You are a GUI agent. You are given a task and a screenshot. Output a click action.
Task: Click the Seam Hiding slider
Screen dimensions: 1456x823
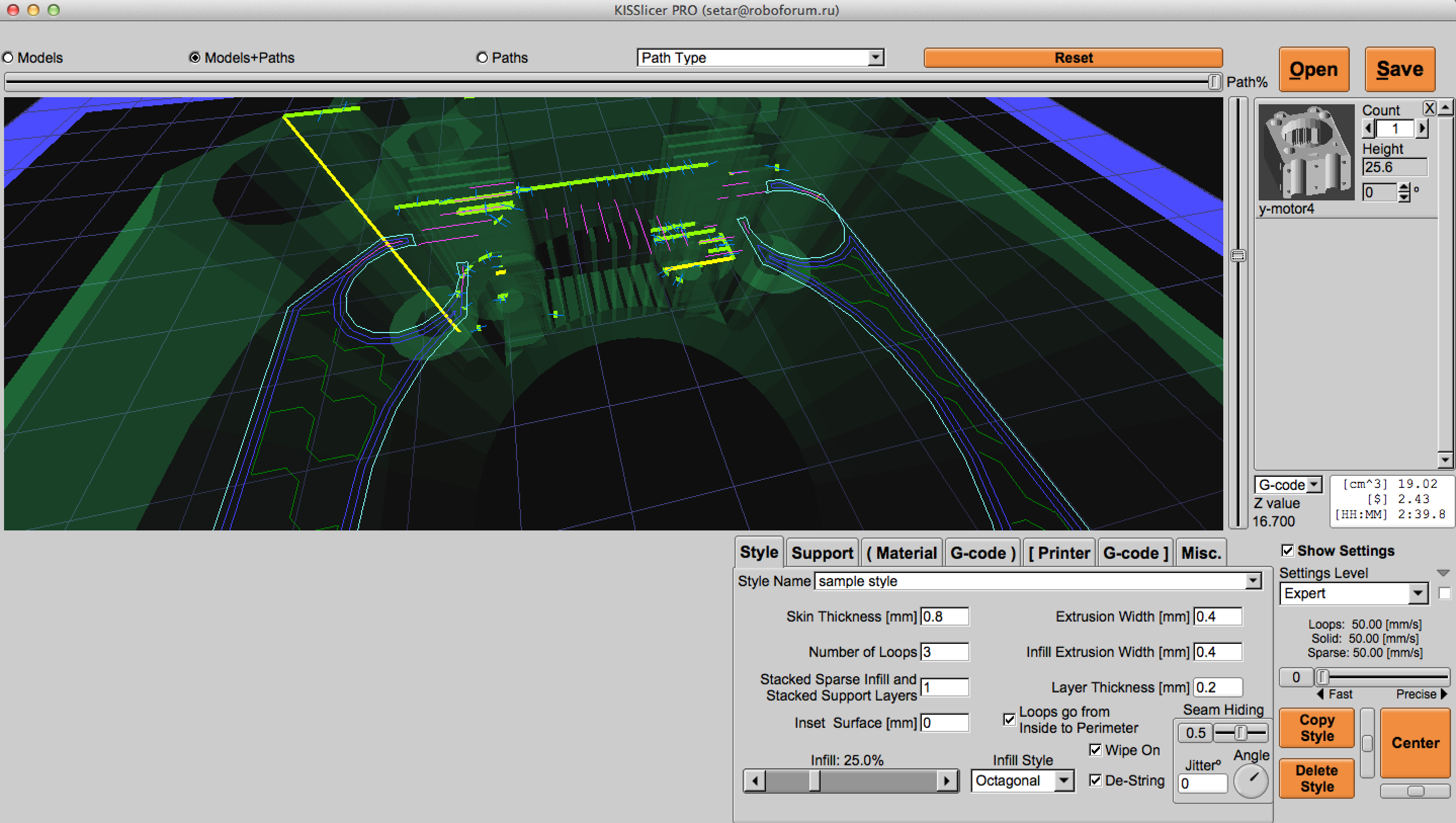pos(1240,733)
